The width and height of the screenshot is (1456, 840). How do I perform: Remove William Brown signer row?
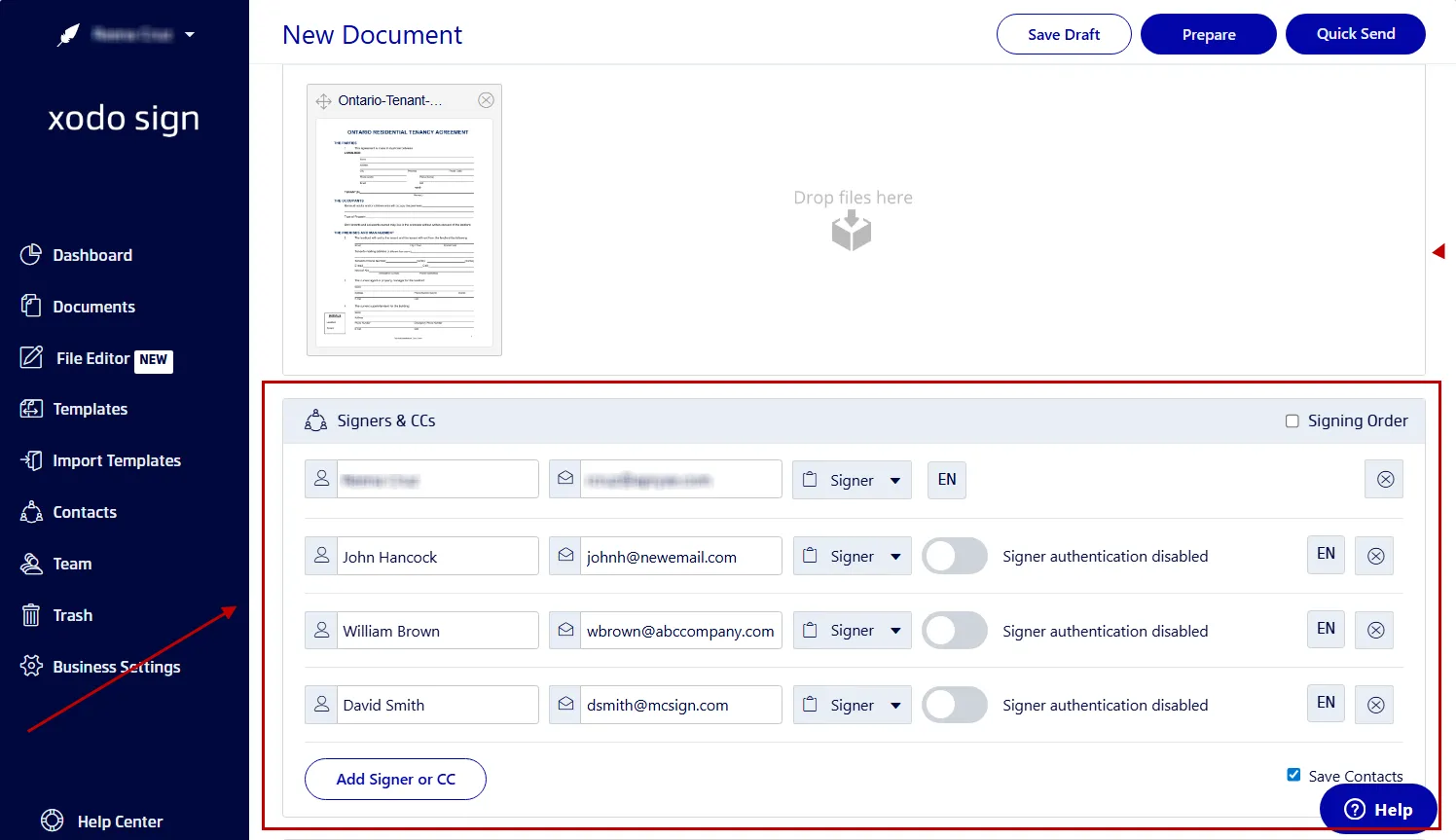pyautogui.click(x=1375, y=630)
